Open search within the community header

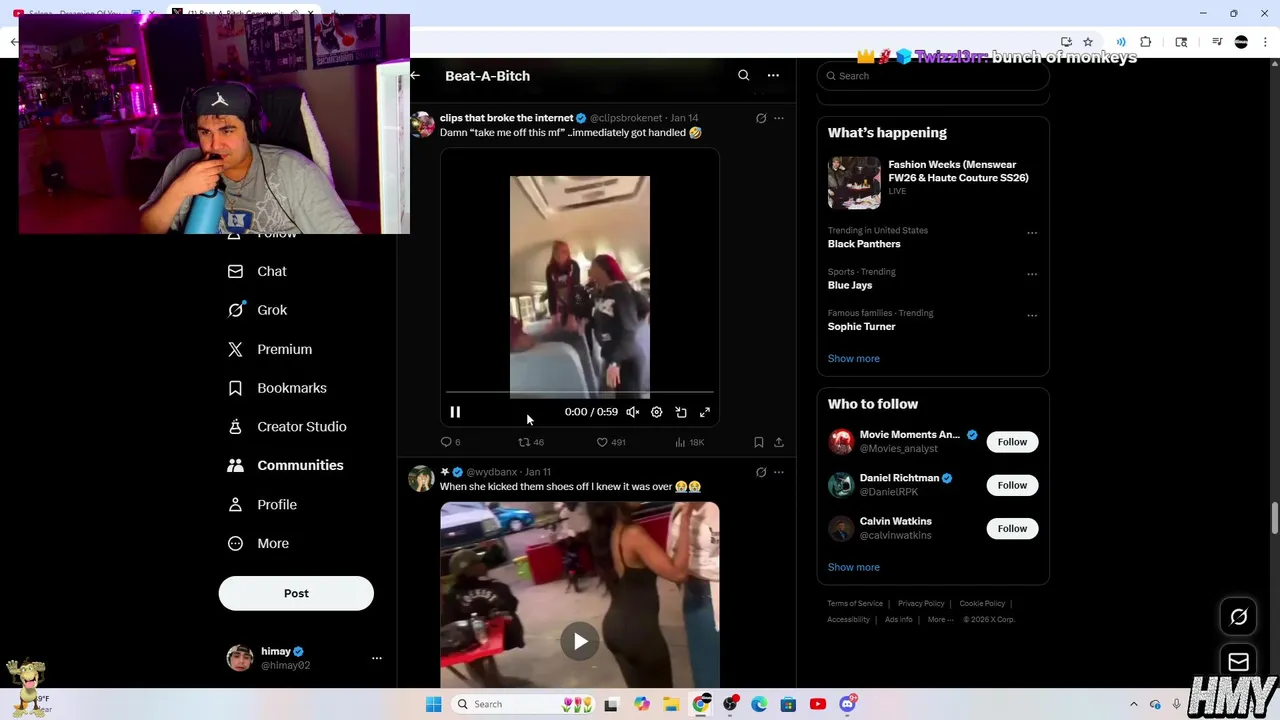coord(743,76)
